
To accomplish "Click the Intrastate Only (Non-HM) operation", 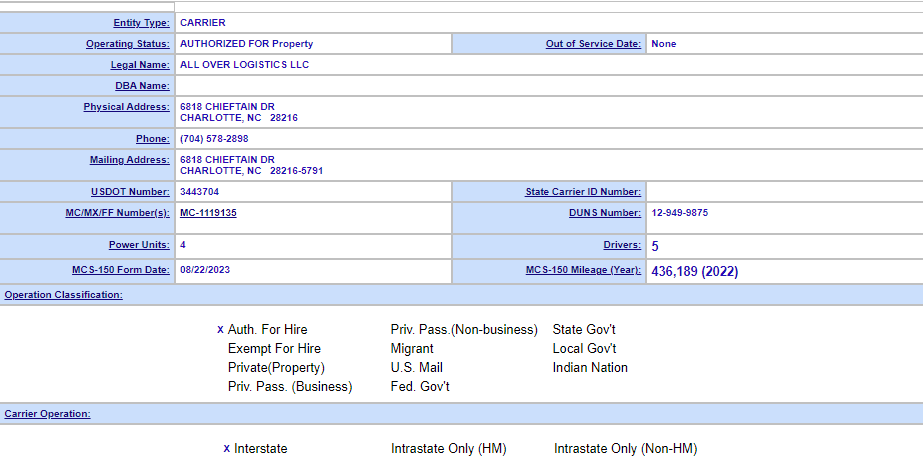I will (x=626, y=448).
